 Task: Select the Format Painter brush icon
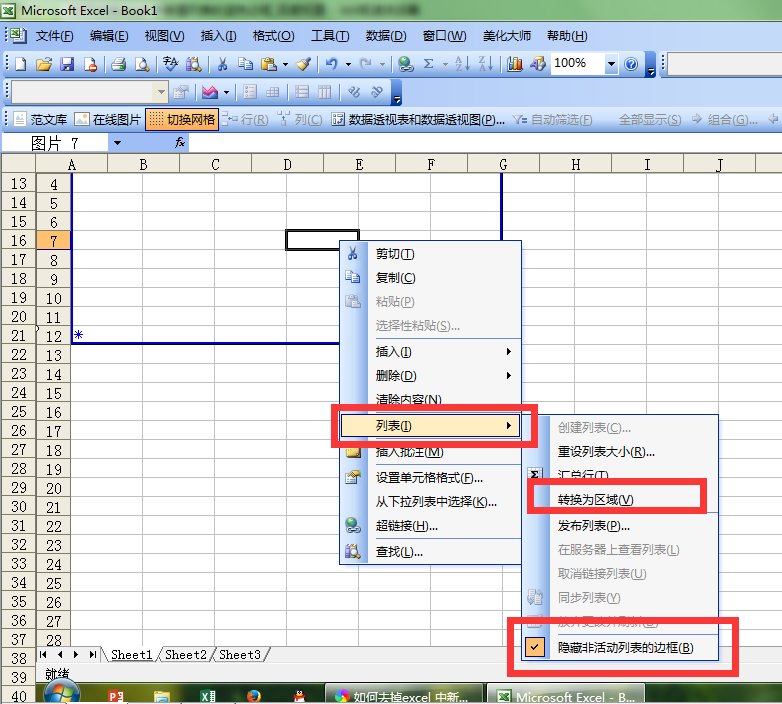pyautogui.click(x=303, y=64)
